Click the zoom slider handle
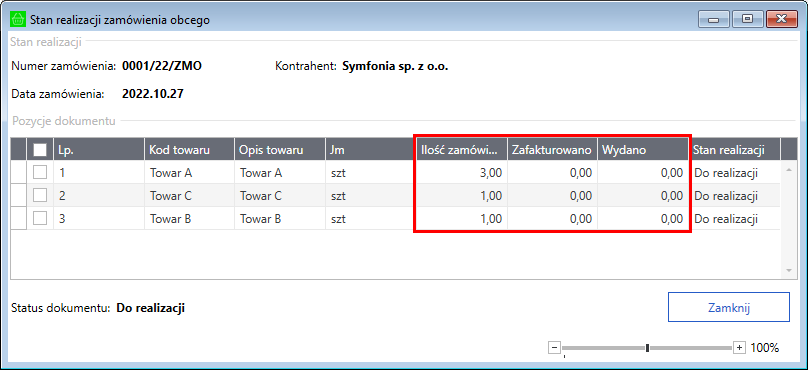Image resolution: width=808 pixels, height=370 pixels. 647,348
